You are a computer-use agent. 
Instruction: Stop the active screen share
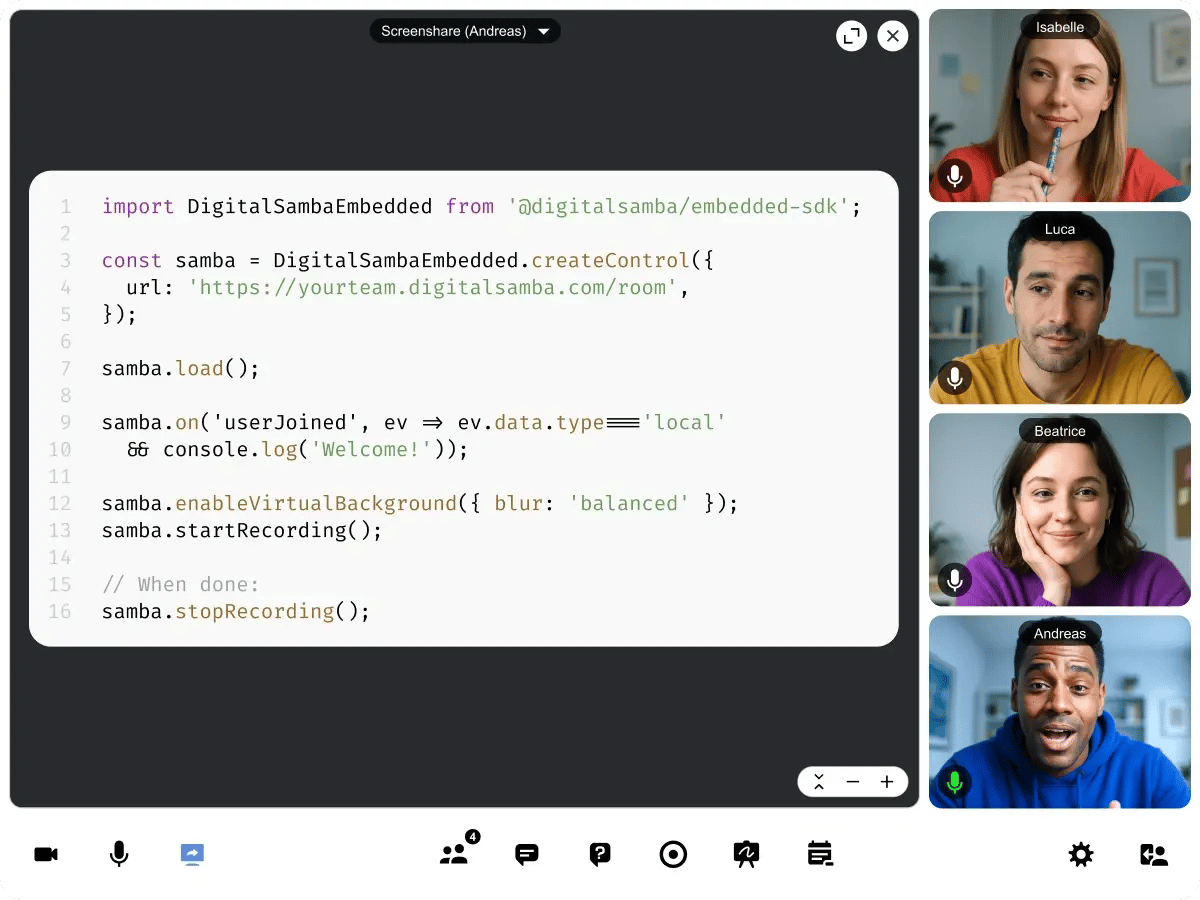tap(192, 854)
